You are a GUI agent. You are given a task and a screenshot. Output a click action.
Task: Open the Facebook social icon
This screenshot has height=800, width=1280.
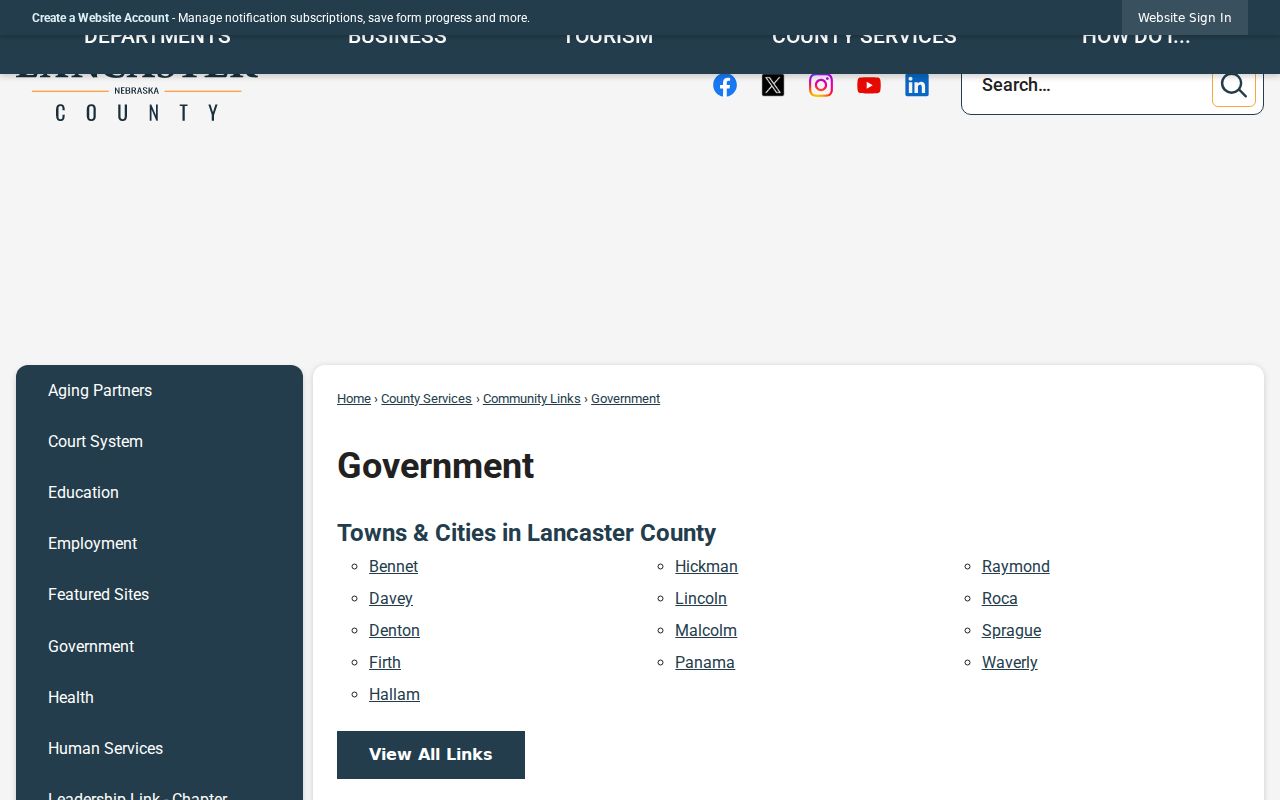click(725, 85)
